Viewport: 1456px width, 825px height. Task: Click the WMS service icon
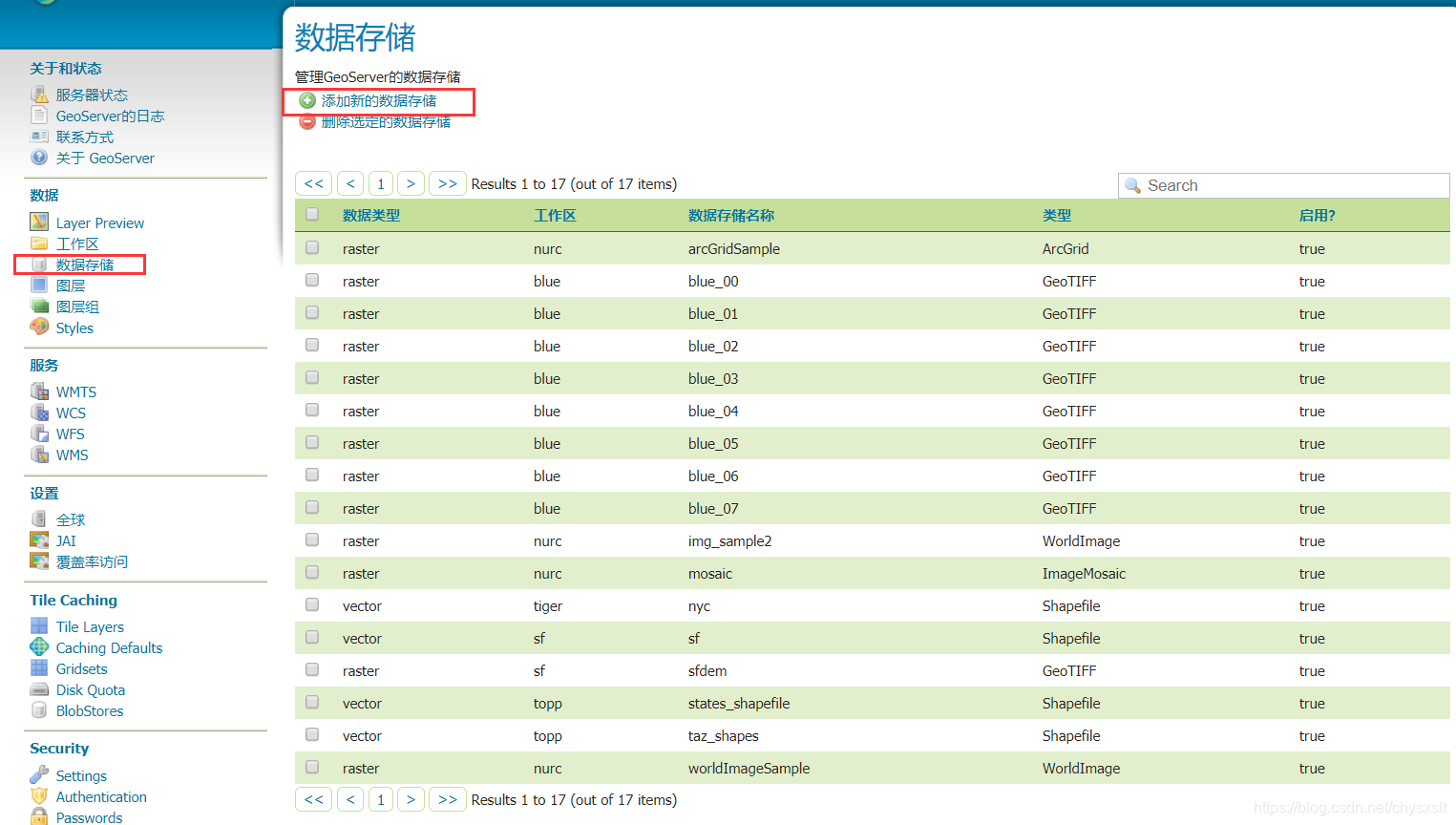pos(39,455)
